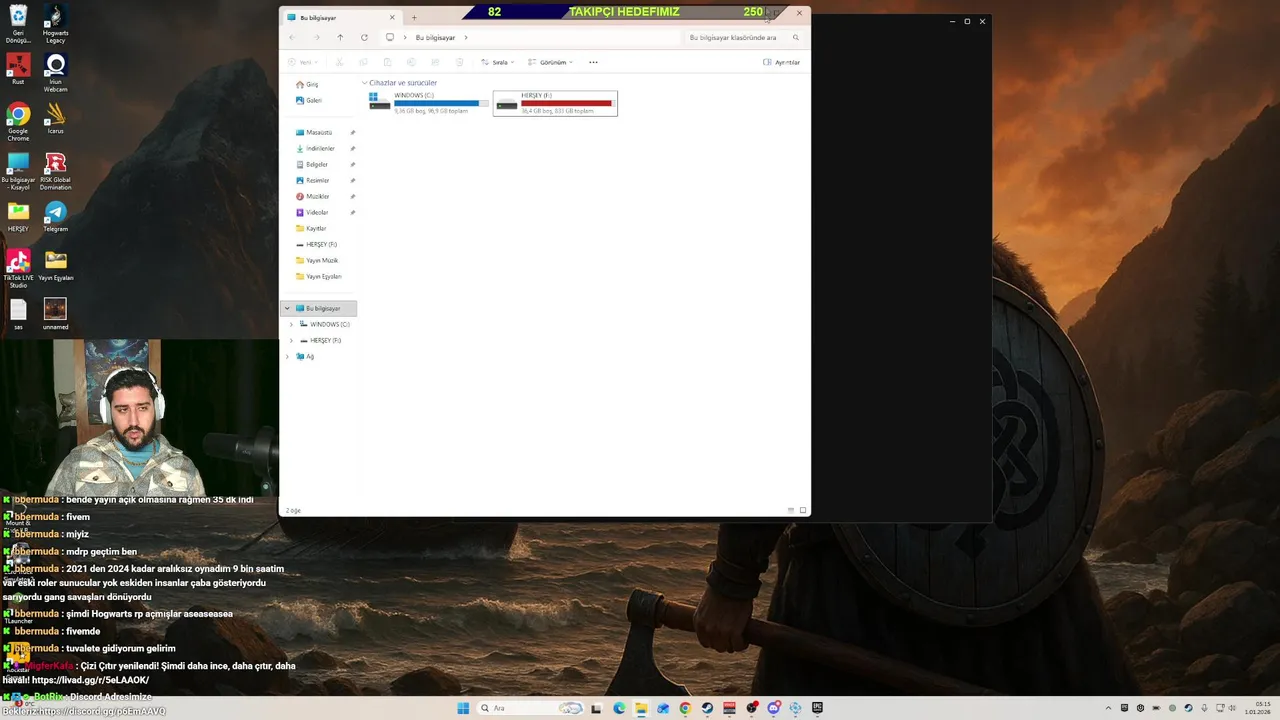Collapse 'Cihazlar ve sürücüler' group
Viewport: 1280px width, 720px height.
[365, 83]
